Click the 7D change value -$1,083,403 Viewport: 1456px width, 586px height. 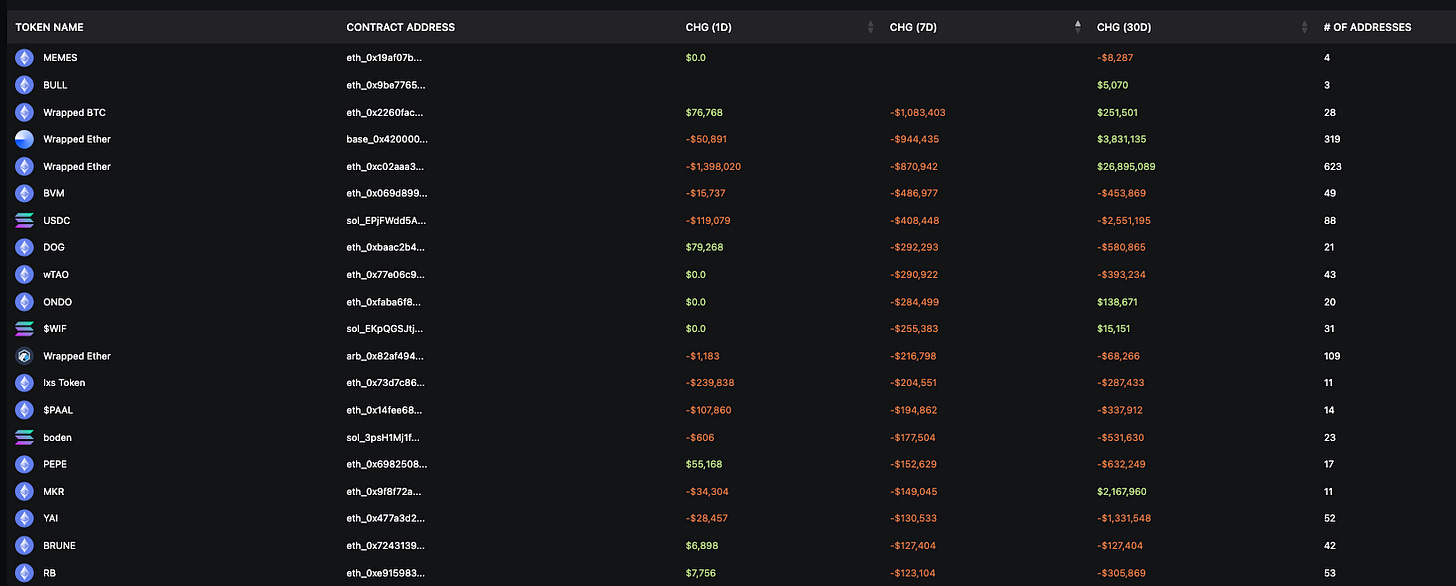click(x=917, y=113)
